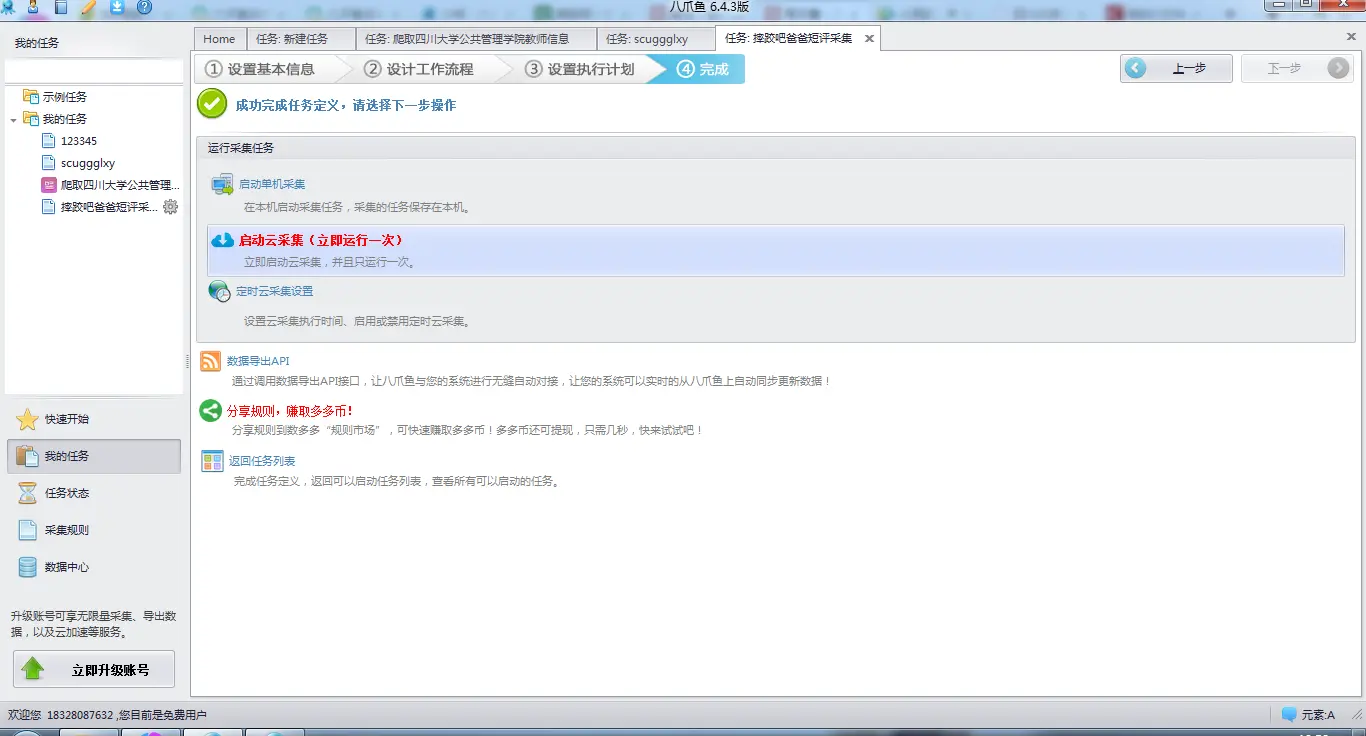This screenshot has height=736, width=1366.
Task: Select the 示例任务 folder in the tree
Action: click(x=54, y=97)
